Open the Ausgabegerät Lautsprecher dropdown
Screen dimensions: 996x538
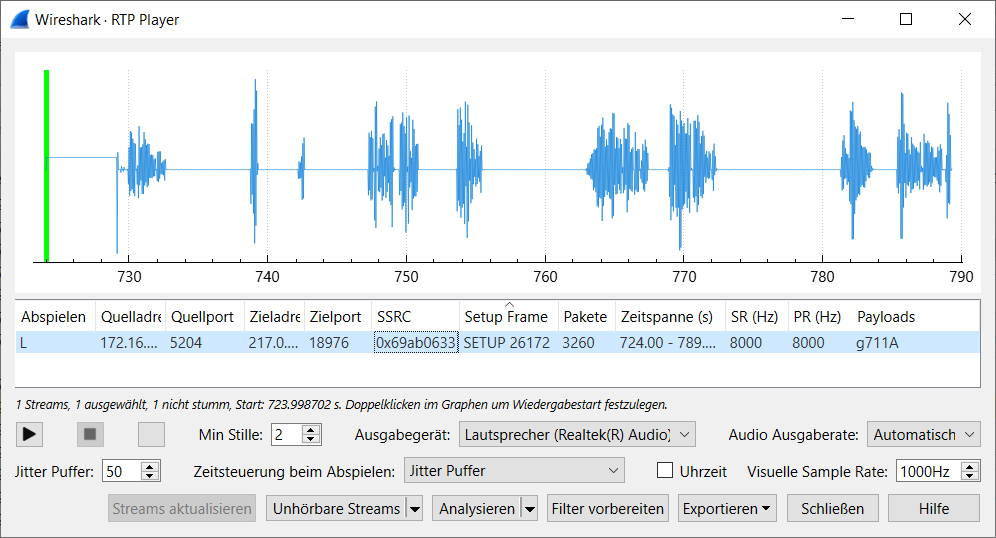pos(577,434)
